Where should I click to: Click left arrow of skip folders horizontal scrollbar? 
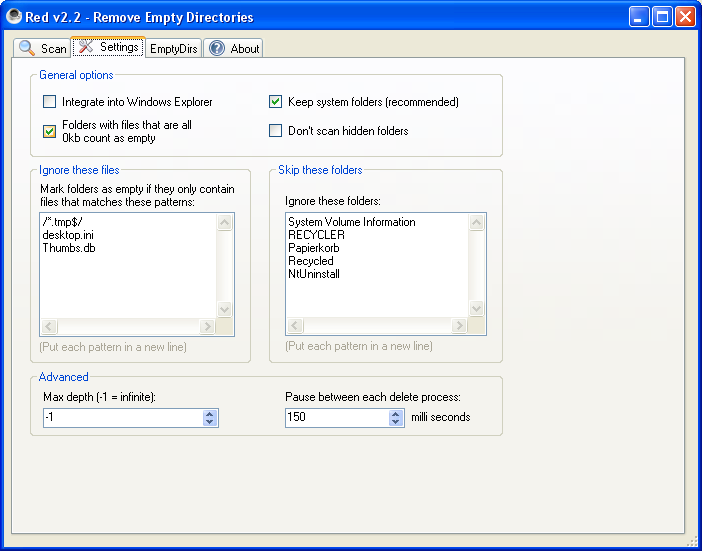pos(295,325)
